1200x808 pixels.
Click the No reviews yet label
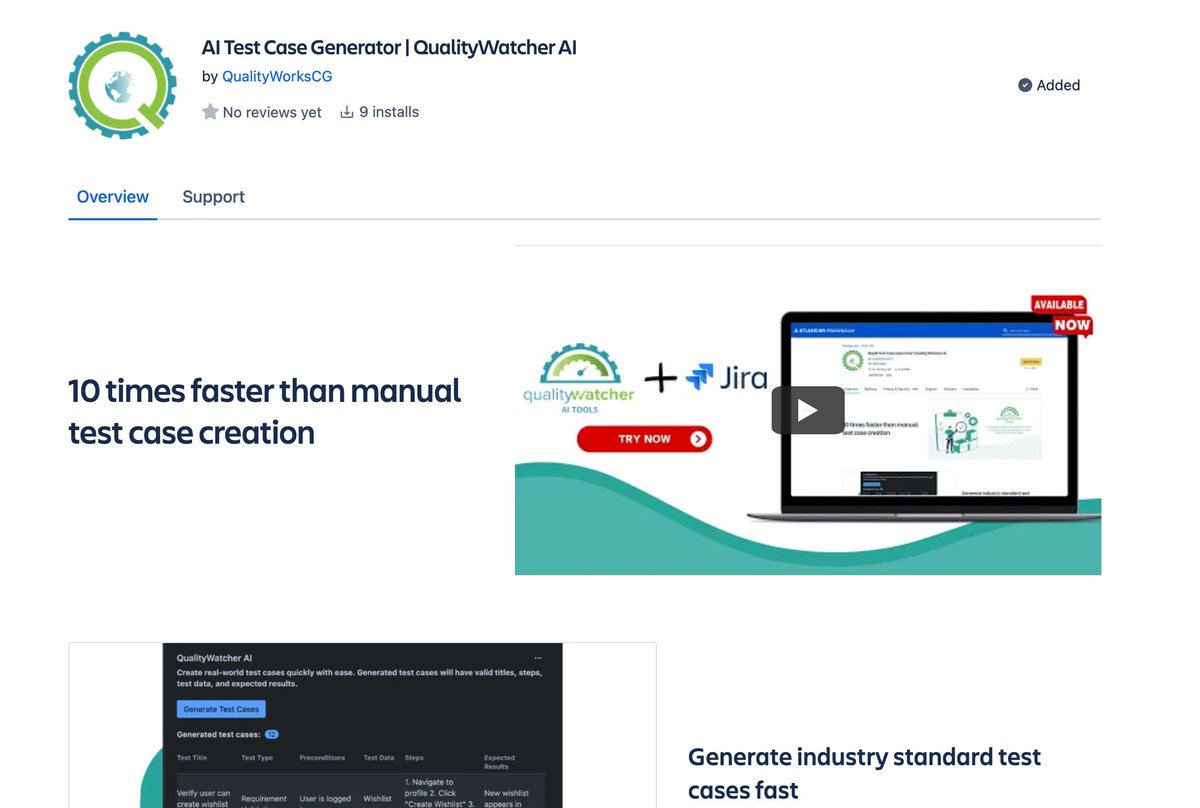[271, 111]
